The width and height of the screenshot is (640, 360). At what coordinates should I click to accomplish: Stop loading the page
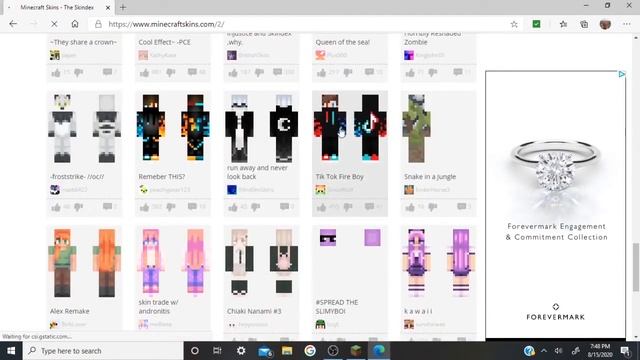pyautogui.click(x=54, y=24)
